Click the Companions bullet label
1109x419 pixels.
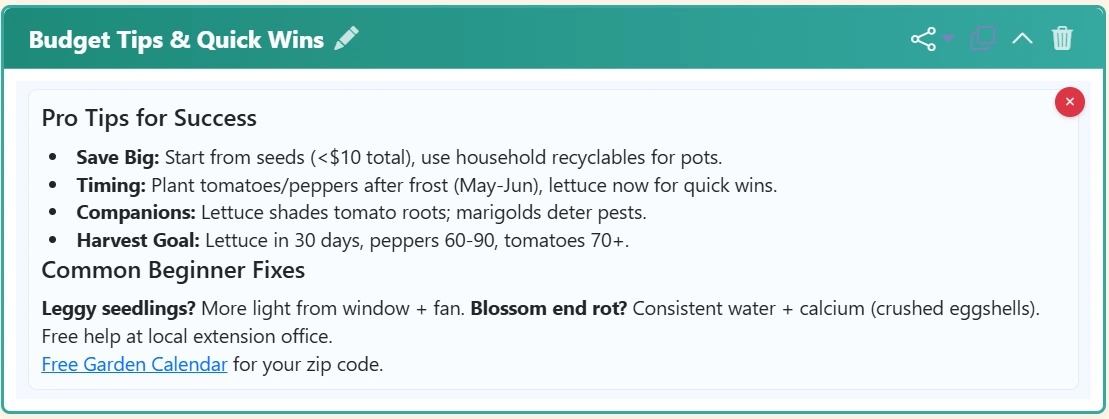tap(136, 212)
